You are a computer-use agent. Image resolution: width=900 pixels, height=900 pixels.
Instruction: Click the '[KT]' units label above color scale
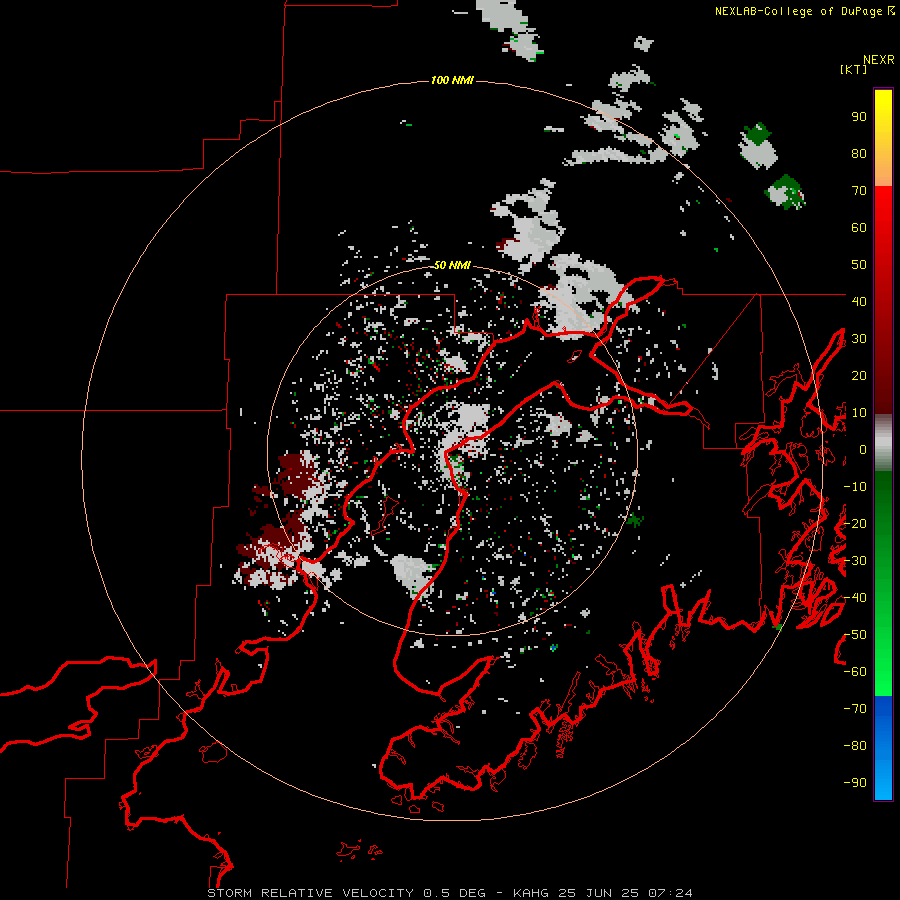coord(854,69)
